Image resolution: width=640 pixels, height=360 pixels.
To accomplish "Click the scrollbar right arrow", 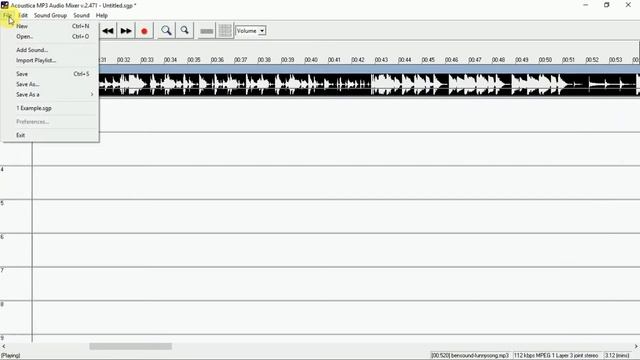I will click(x=636, y=346).
